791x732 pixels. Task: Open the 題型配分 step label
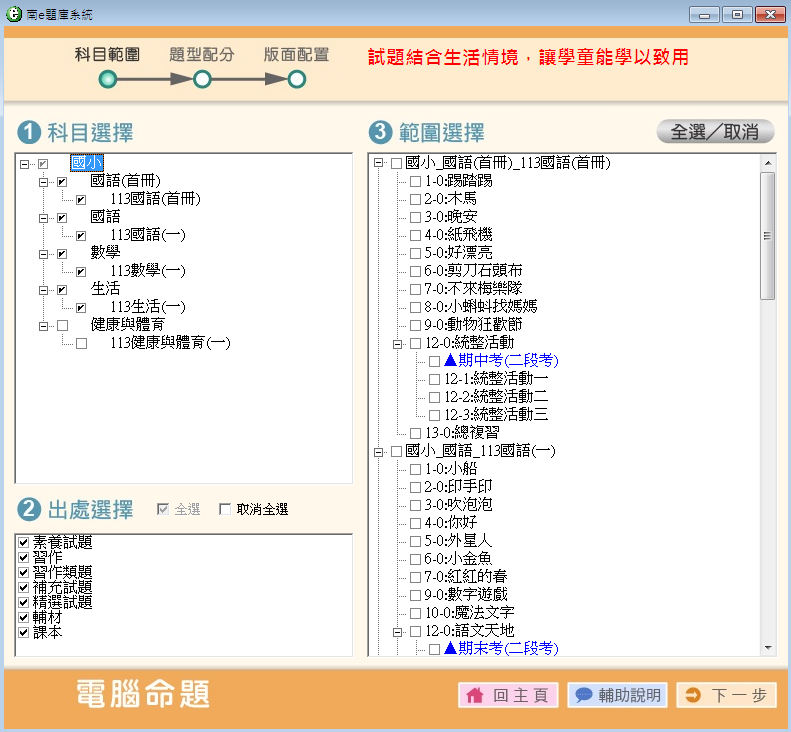coord(202,54)
